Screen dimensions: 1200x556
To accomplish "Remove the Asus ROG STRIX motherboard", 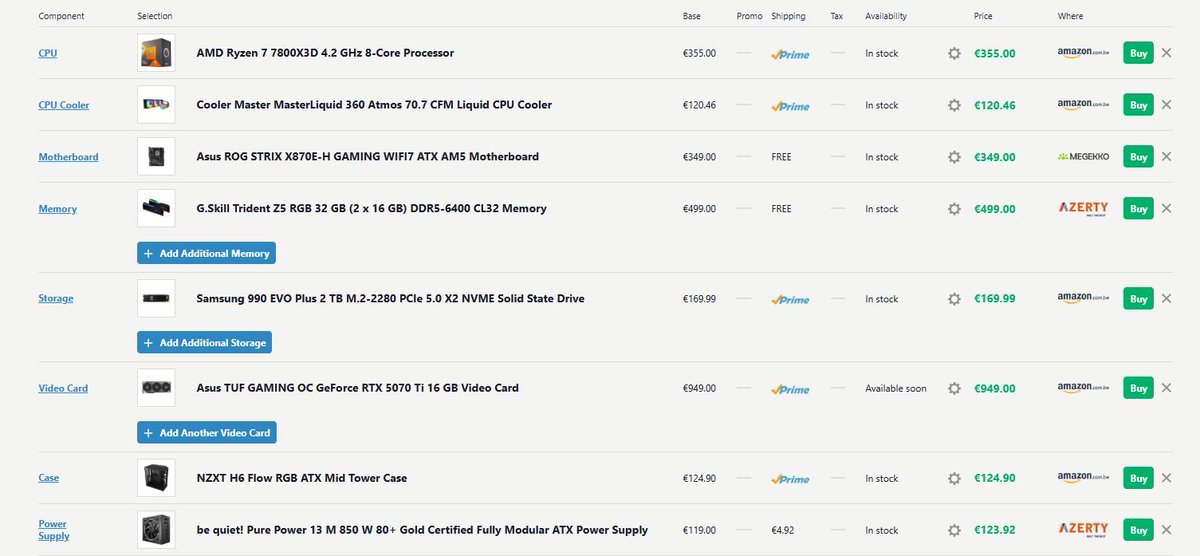I will [x=1166, y=157].
